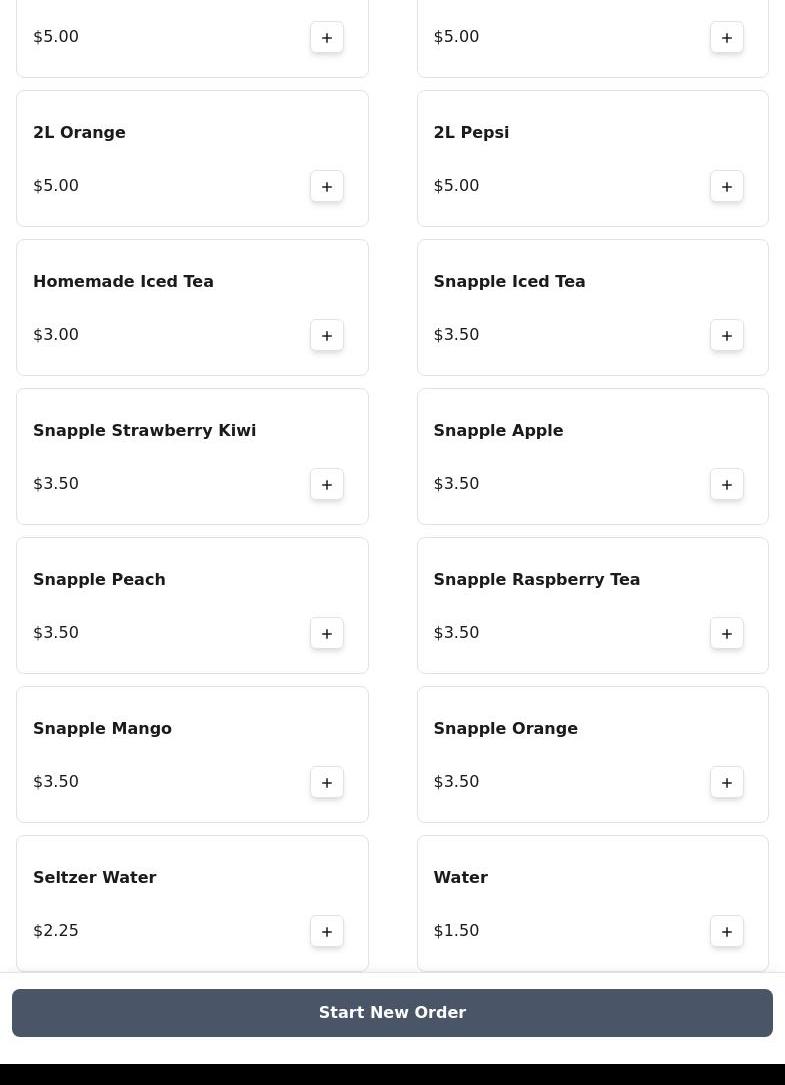Image resolution: width=785 pixels, height=1085 pixels.
Task: Click the Start New Order button
Action: (392, 1013)
